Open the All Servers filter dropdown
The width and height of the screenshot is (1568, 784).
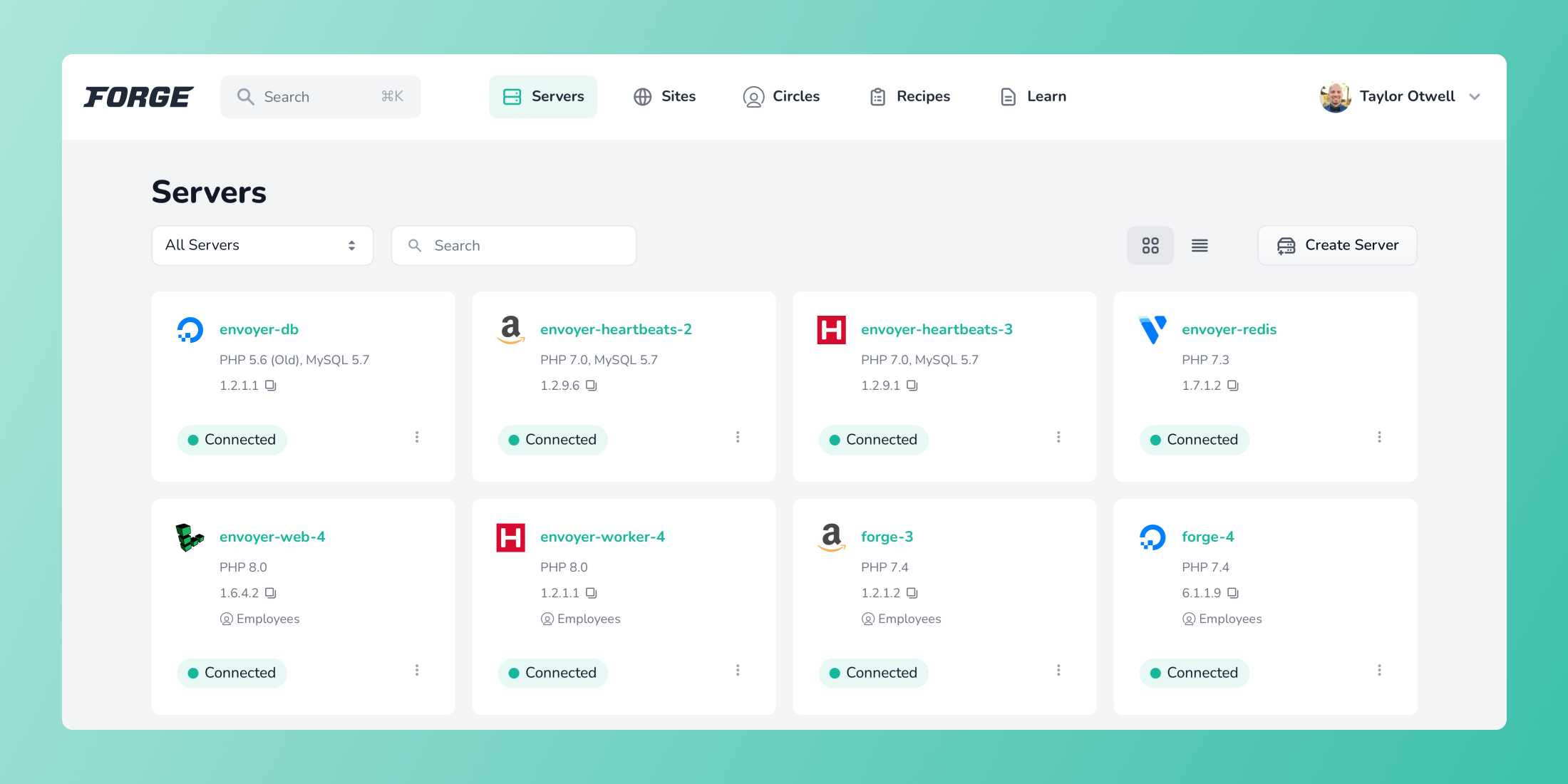262,244
